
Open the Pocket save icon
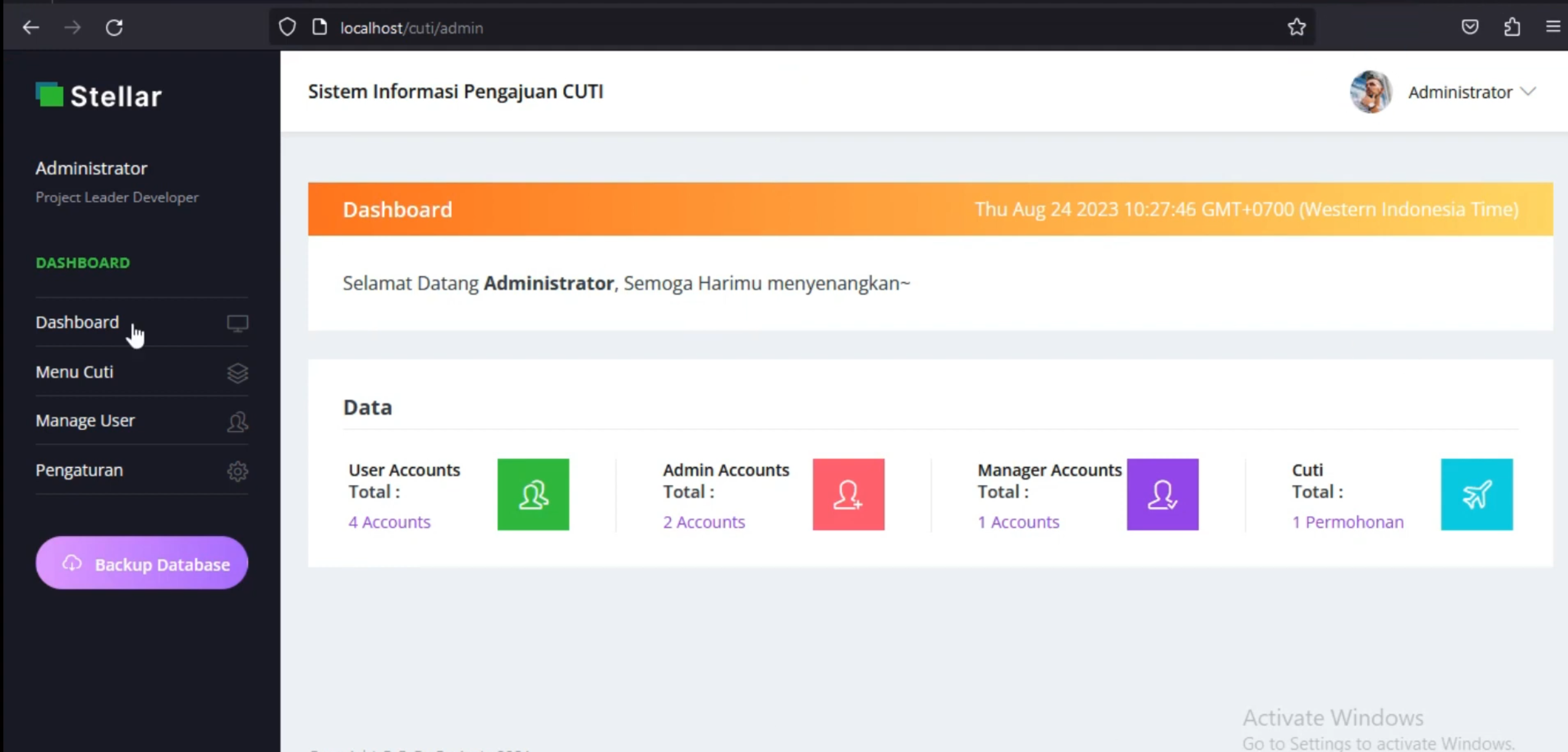(x=1470, y=27)
